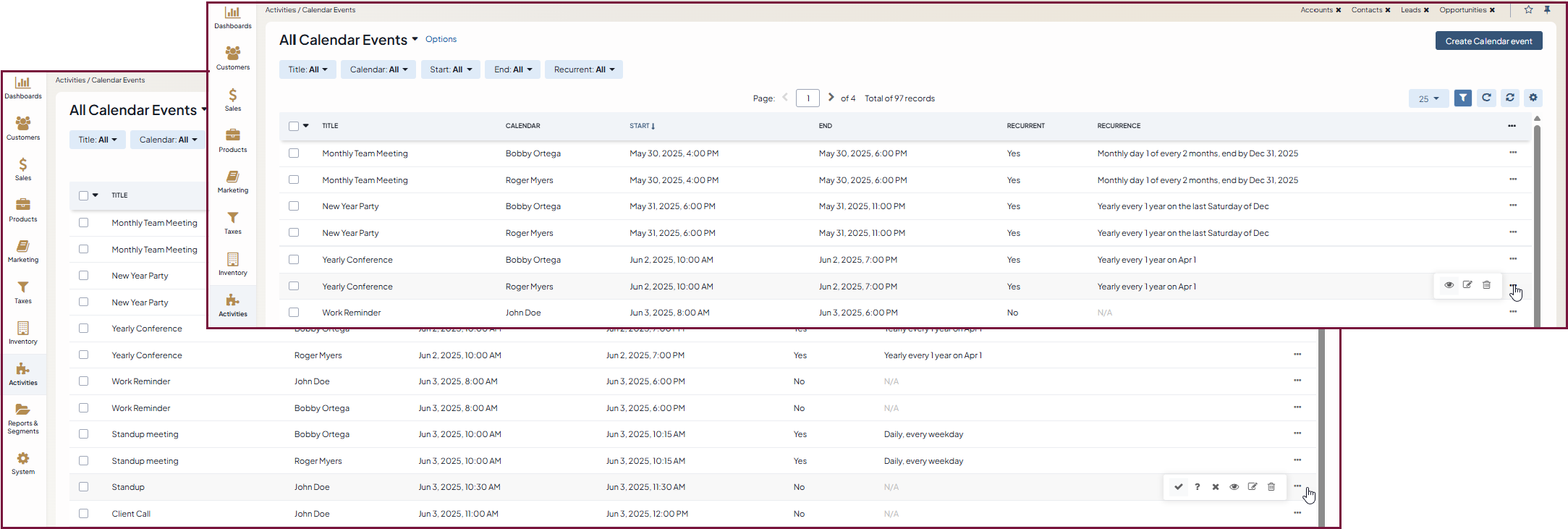Check the John Doe Standup row checkbox
The width and height of the screenshot is (1568, 529).
click(84, 487)
